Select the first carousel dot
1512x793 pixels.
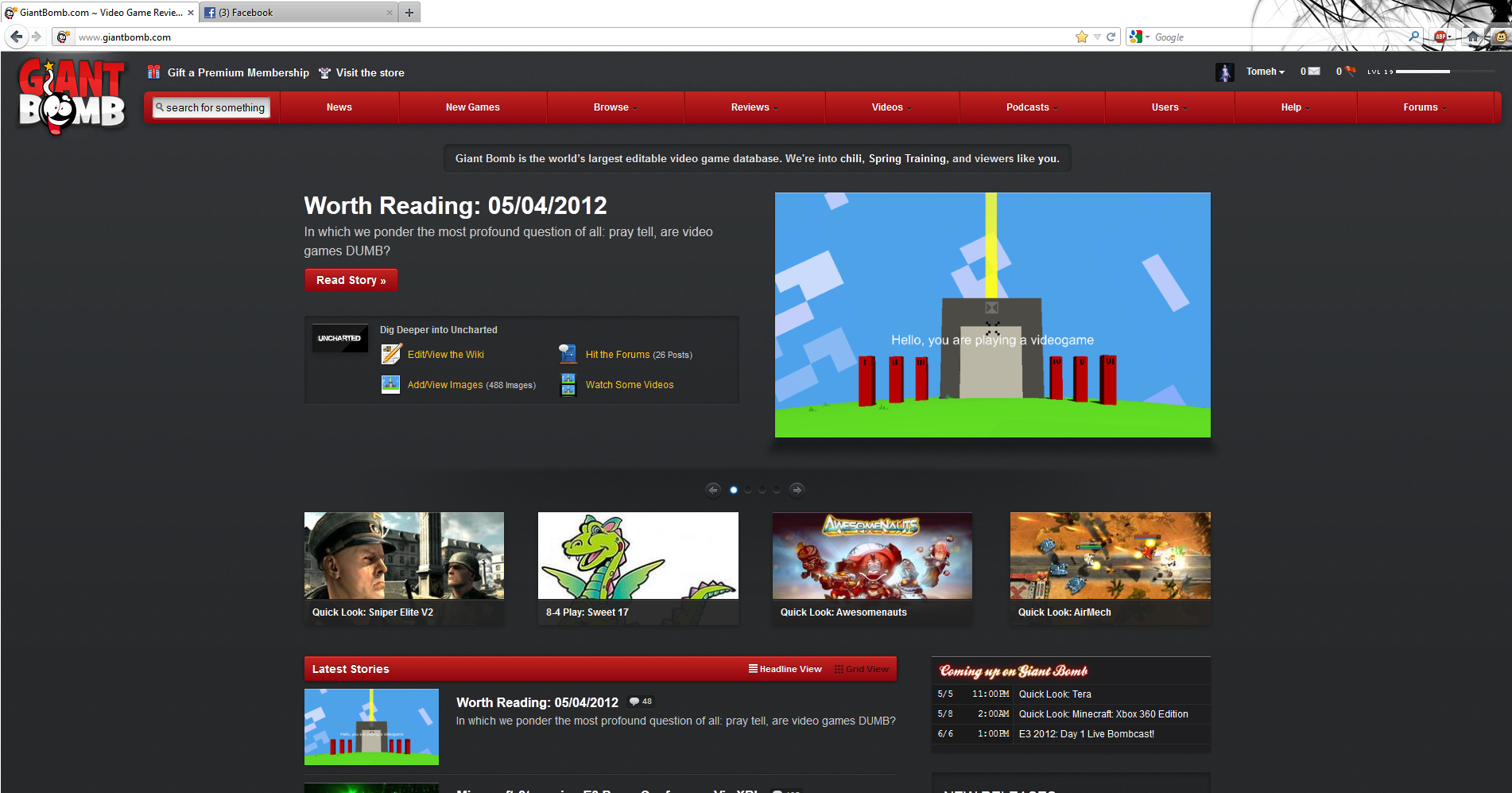point(734,490)
